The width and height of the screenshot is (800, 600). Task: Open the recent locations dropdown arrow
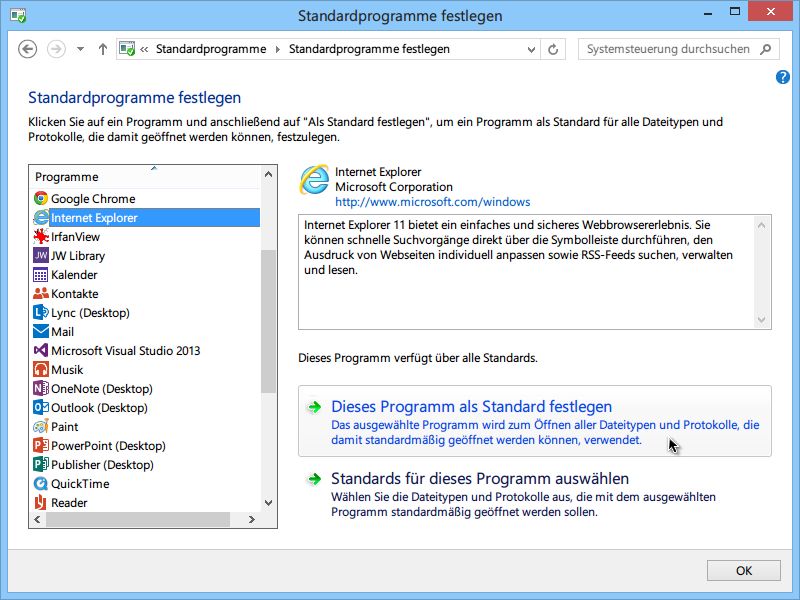(x=80, y=49)
